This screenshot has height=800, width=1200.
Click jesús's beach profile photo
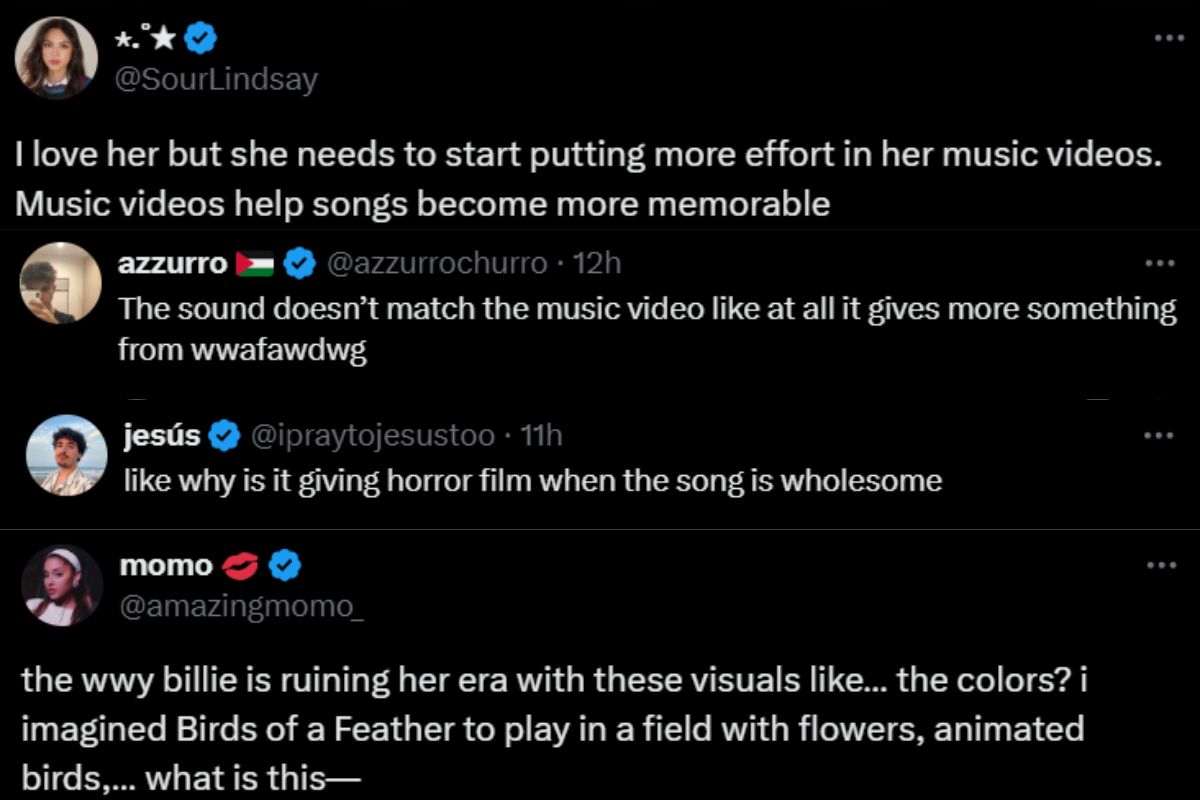tap(67, 455)
